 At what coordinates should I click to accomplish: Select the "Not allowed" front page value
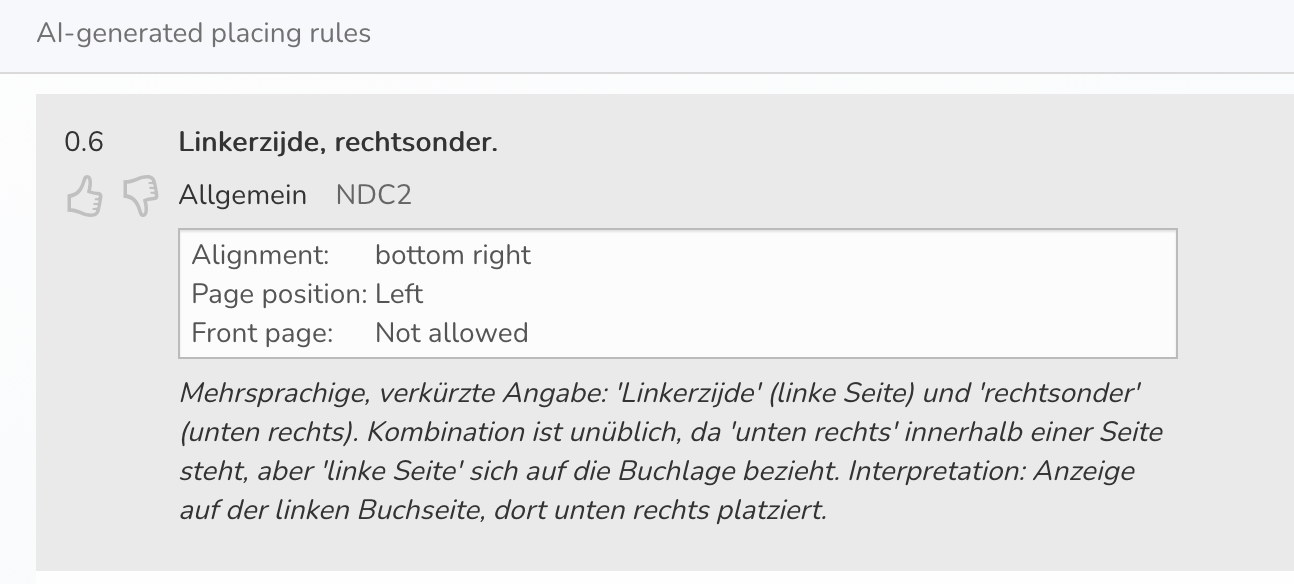click(451, 333)
